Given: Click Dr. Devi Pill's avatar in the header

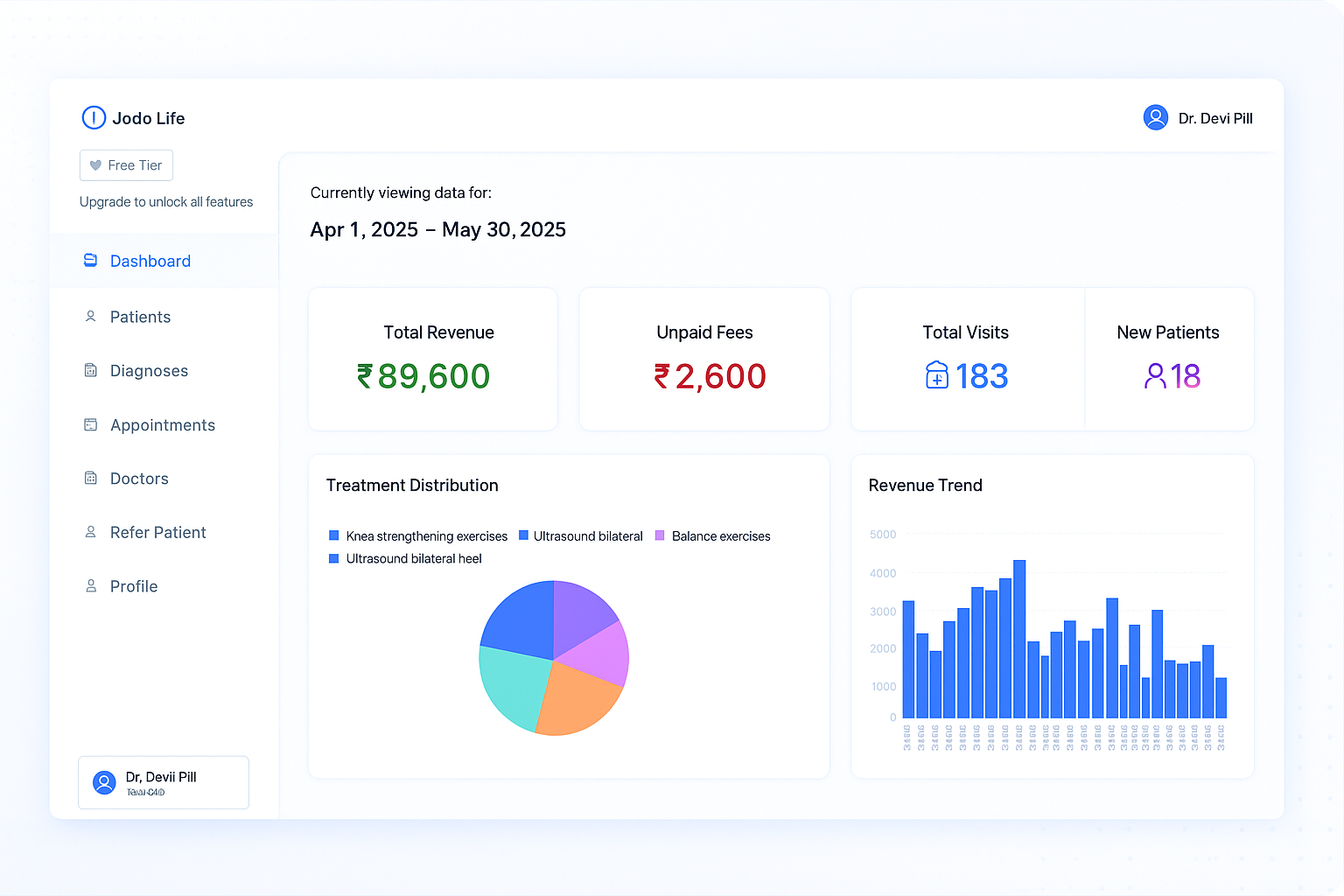Looking at the screenshot, I should coord(1155,116).
